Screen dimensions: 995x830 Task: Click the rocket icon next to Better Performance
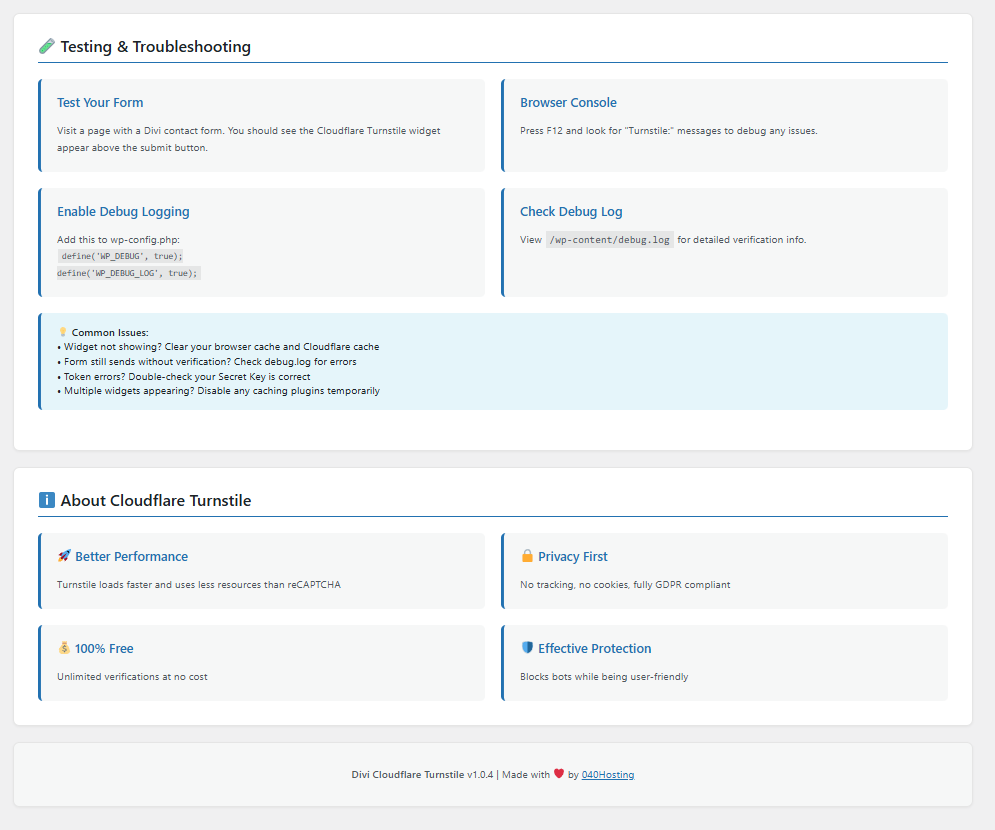pyautogui.click(x=64, y=556)
